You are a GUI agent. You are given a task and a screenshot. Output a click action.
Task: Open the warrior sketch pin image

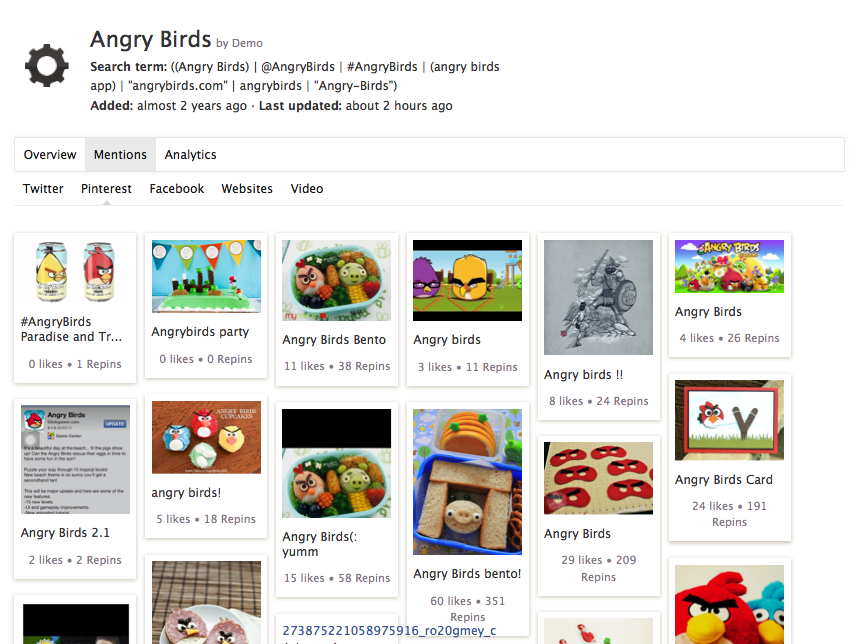click(598, 297)
